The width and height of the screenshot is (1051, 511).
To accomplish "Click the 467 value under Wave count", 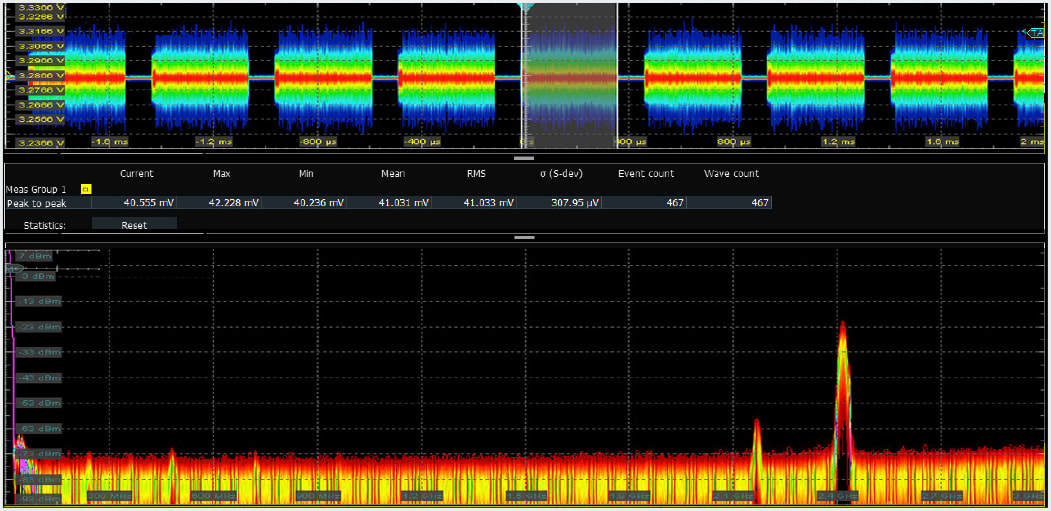I will [760, 203].
